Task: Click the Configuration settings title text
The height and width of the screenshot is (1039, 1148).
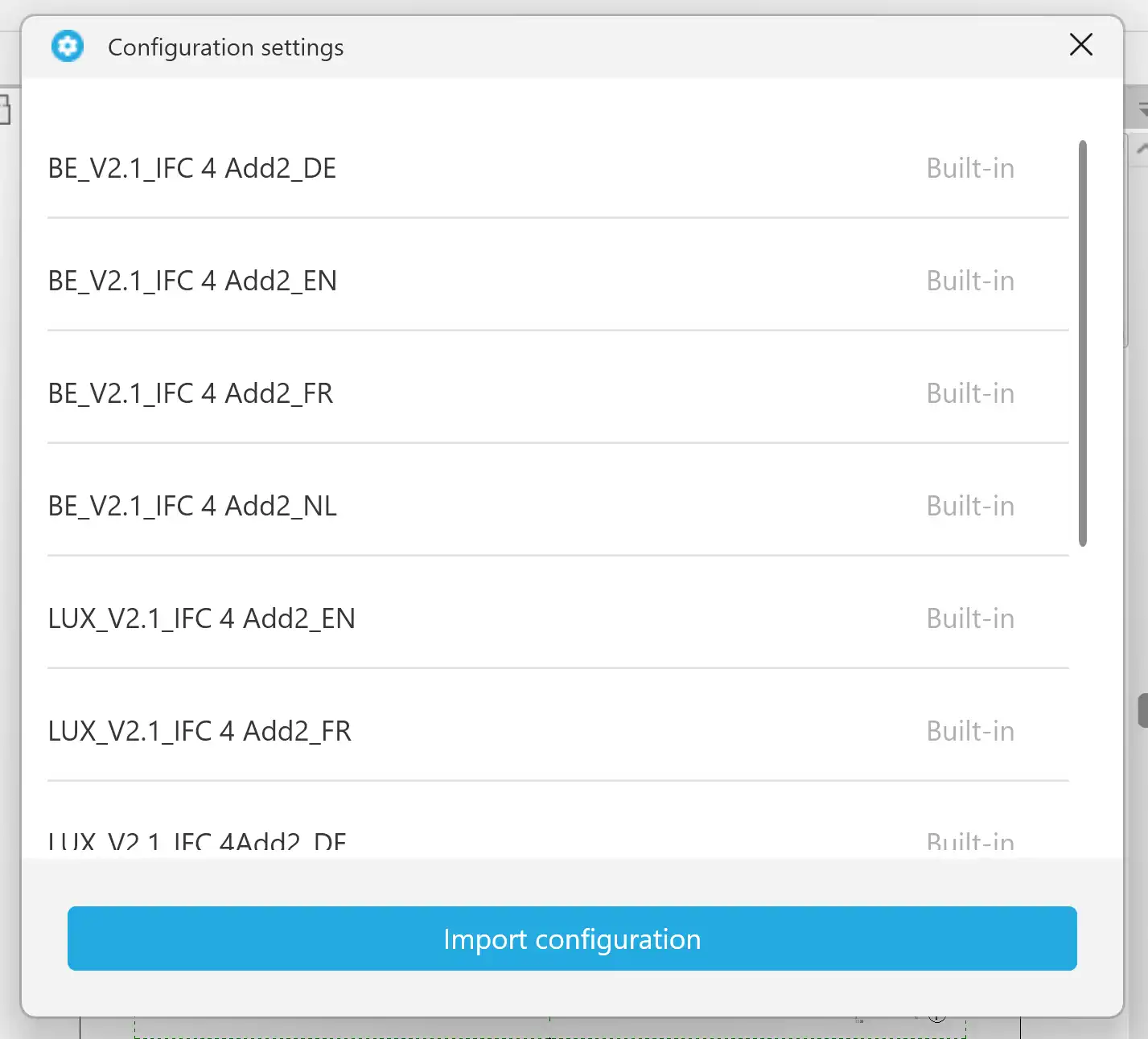Action: (x=225, y=47)
